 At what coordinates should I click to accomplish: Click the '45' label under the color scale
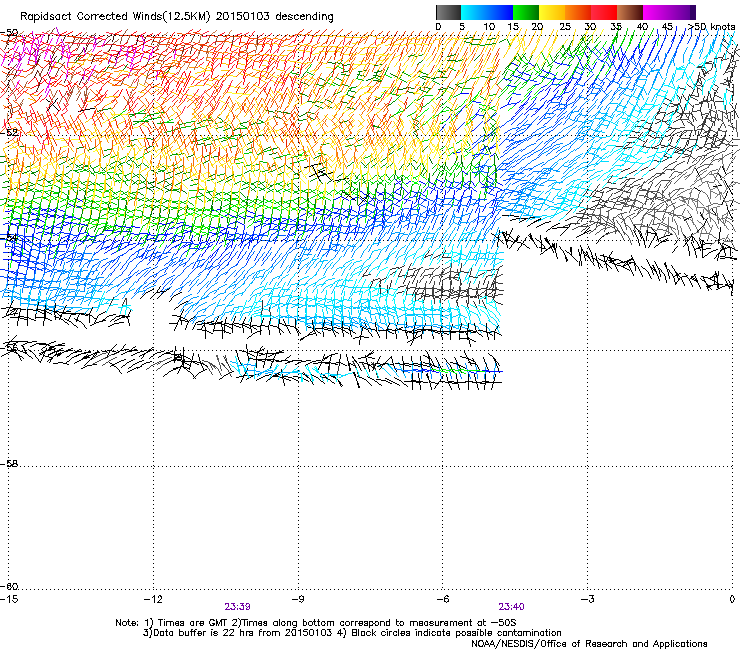tap(667, 27)
